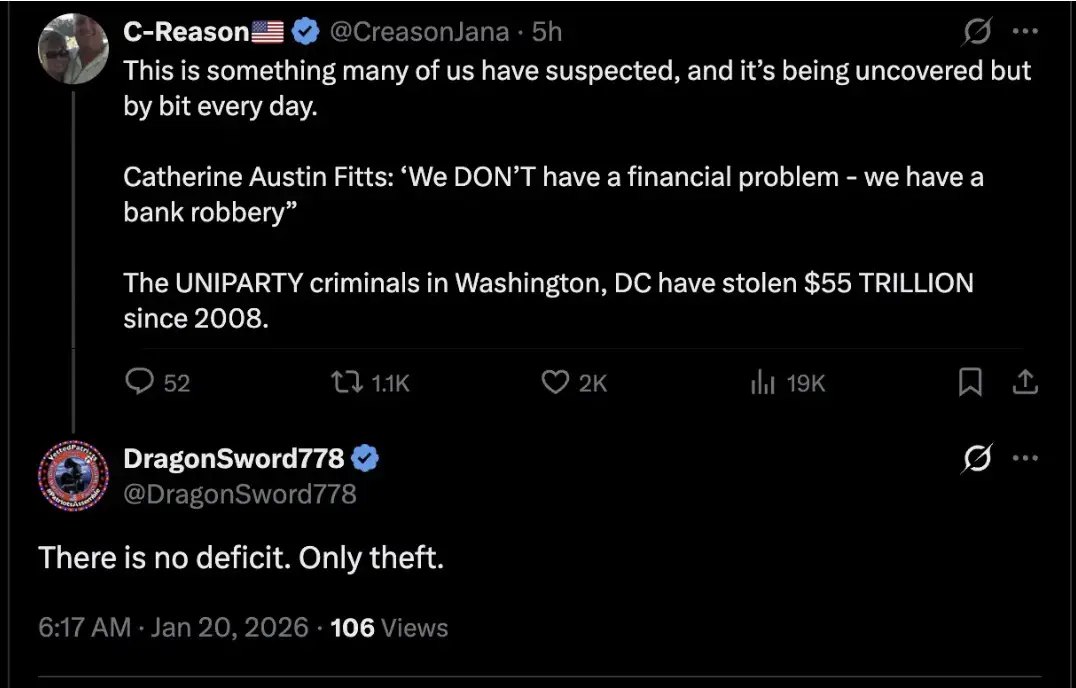This screenshot has height=688, width=1076.
Task: Click the share icon on C-Reason's post
Action: click(1025, 382)
